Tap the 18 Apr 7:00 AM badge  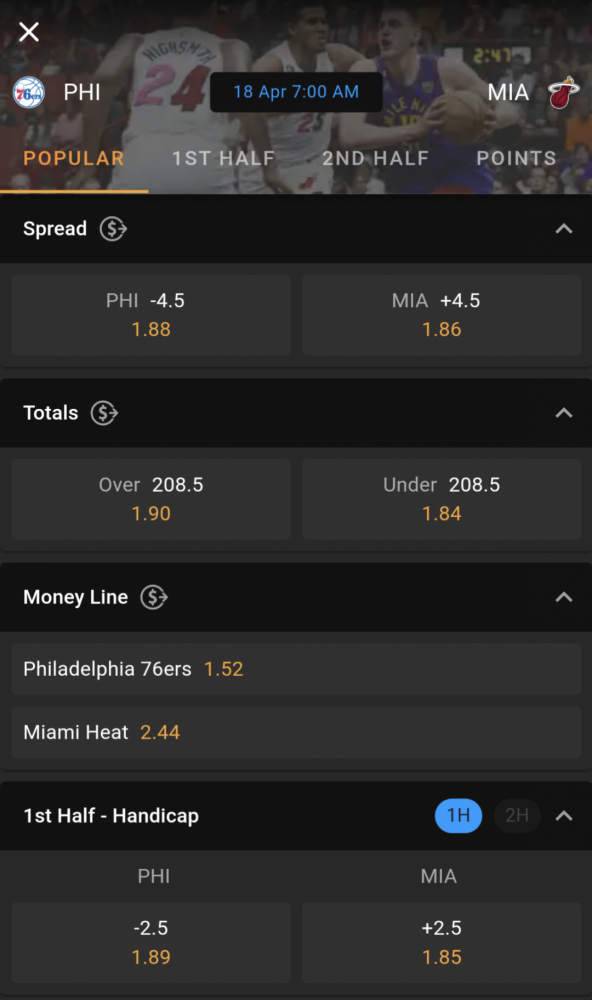coord(296,92)
